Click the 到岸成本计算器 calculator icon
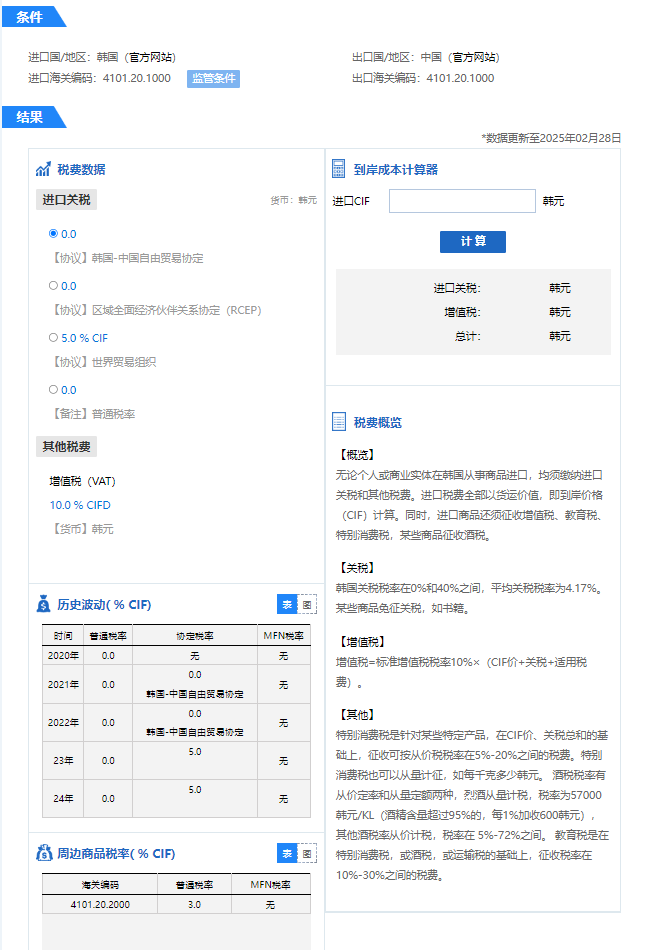The image size is (645, 950). (339, 170)
